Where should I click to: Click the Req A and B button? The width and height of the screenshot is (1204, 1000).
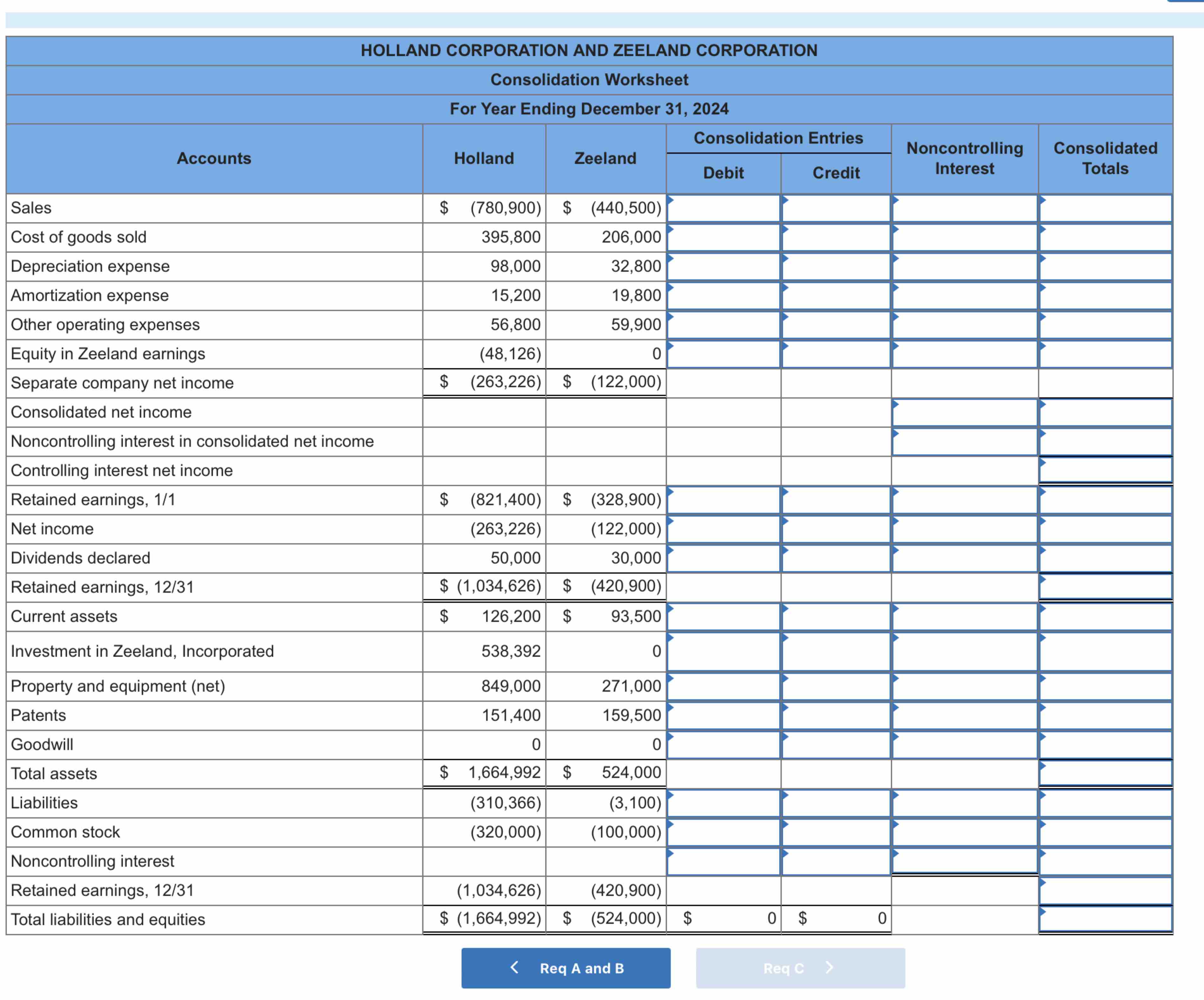pos(565,968)
